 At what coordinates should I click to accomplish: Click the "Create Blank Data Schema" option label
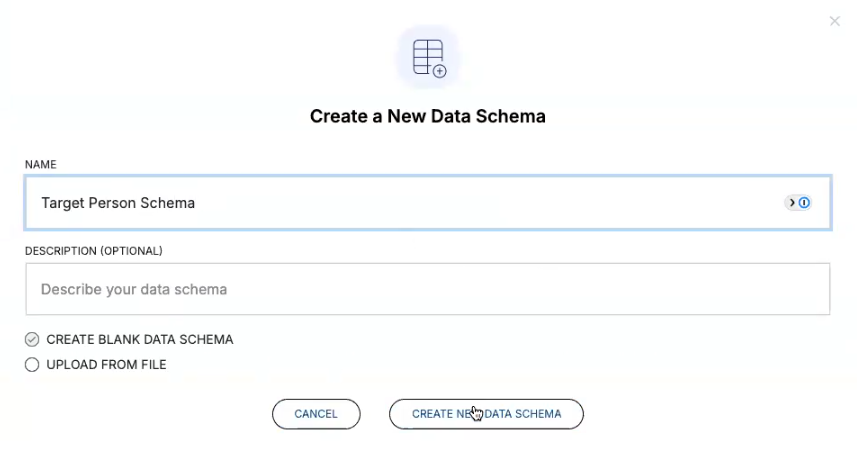(x=139, y=340)
